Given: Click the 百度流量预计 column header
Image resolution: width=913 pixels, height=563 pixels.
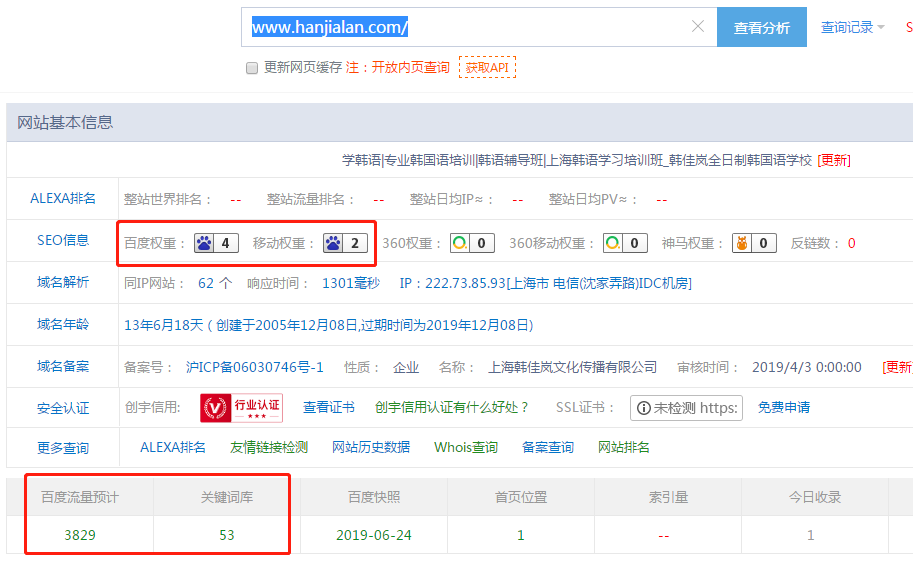Looking at the screenshot, I should (80, 497).
